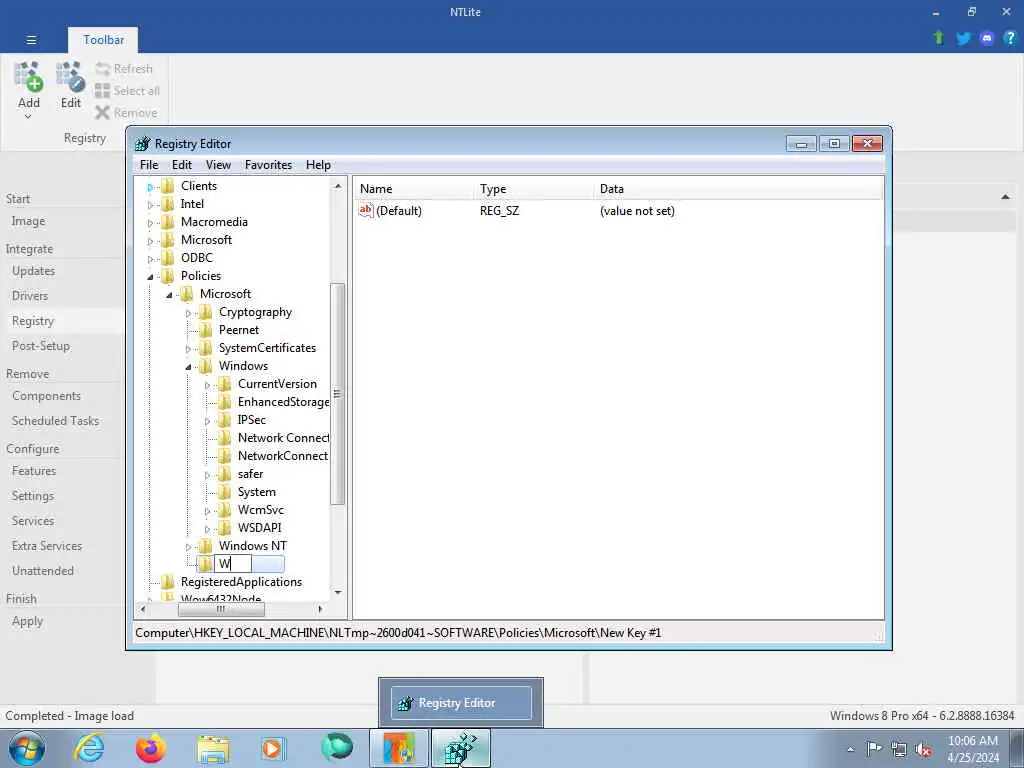The width and height of the screenshot is (1024, 768).
Task: Open the View menu in Registry Editor
Action: pos(218,165)
